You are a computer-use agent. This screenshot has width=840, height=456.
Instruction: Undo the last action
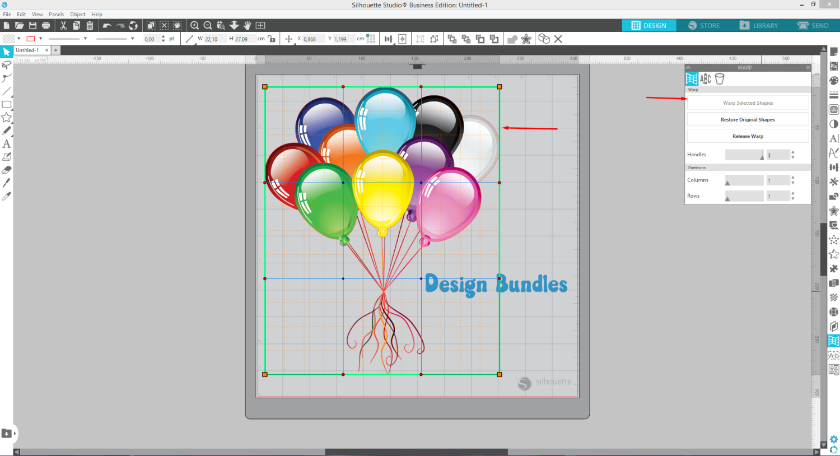tap(107, 25)
